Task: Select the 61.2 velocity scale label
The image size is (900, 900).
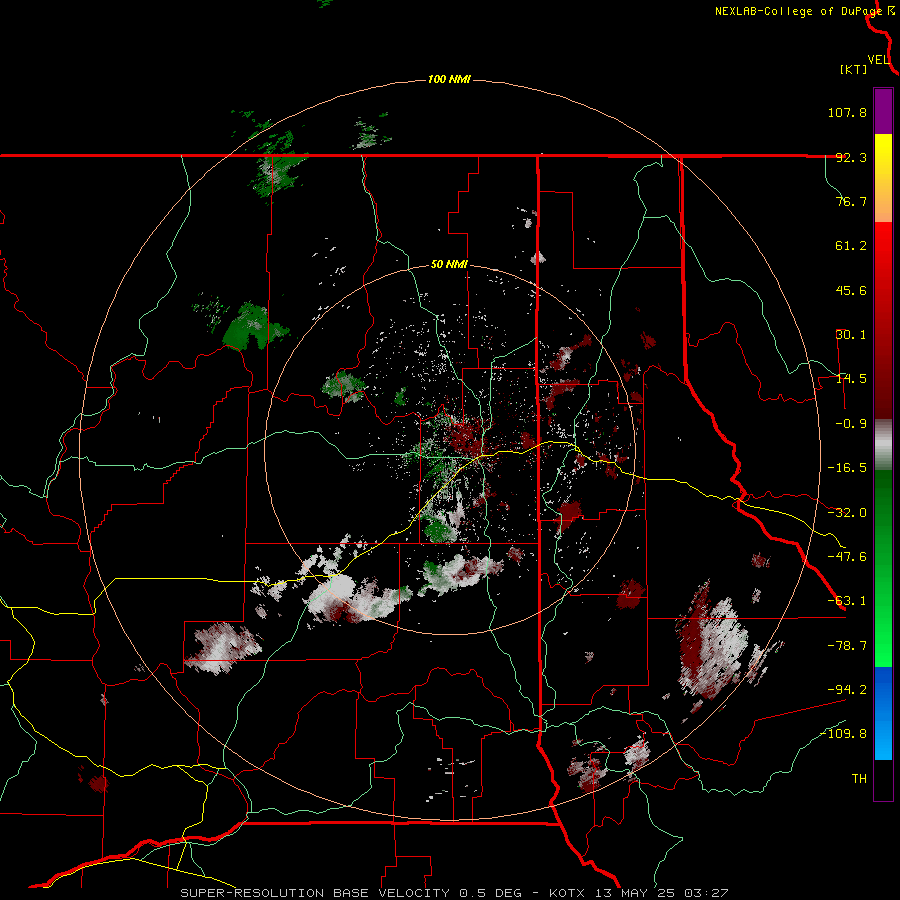Action: click(x=851, y=246)
